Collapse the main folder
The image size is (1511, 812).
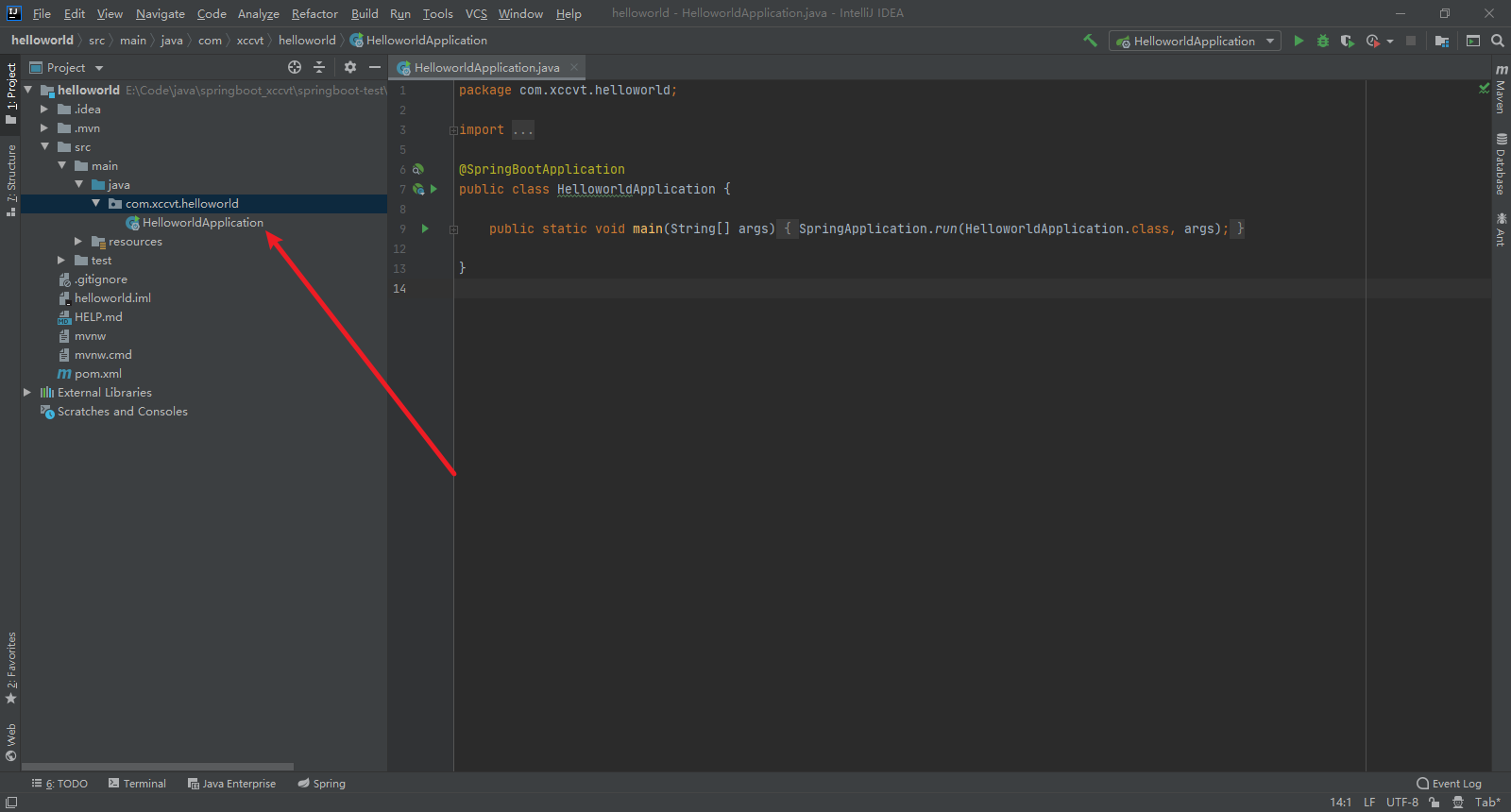pos(61,165)
